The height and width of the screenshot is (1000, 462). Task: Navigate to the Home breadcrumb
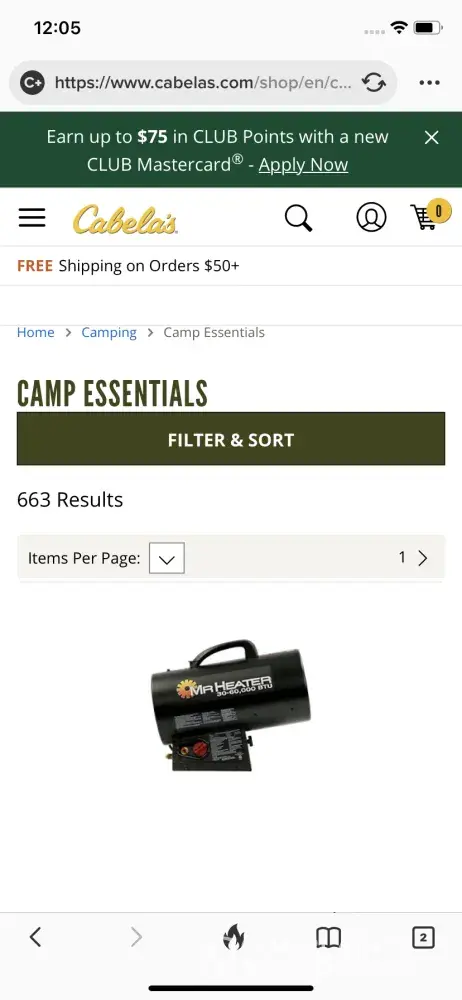(36, 332)
